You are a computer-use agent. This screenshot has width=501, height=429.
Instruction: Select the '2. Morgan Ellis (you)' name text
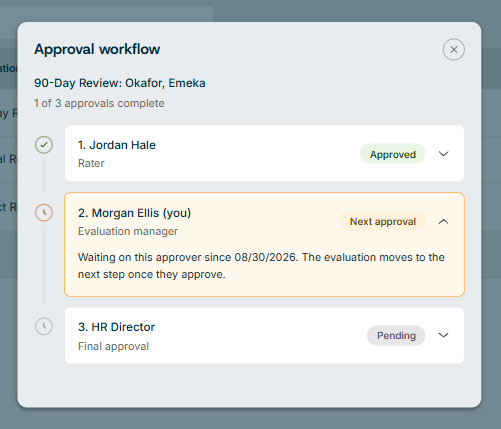134,213
